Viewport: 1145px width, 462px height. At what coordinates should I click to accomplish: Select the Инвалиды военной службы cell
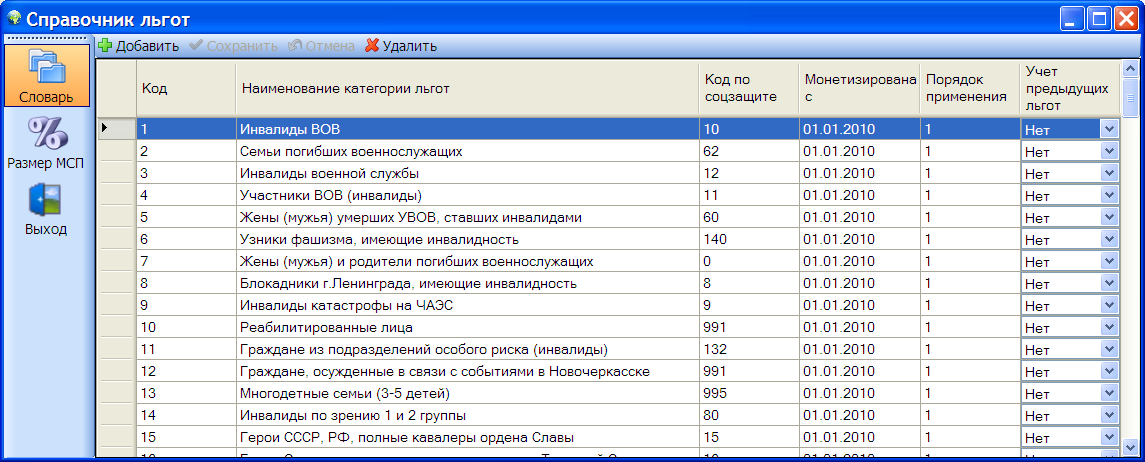[x=466, y=173]
